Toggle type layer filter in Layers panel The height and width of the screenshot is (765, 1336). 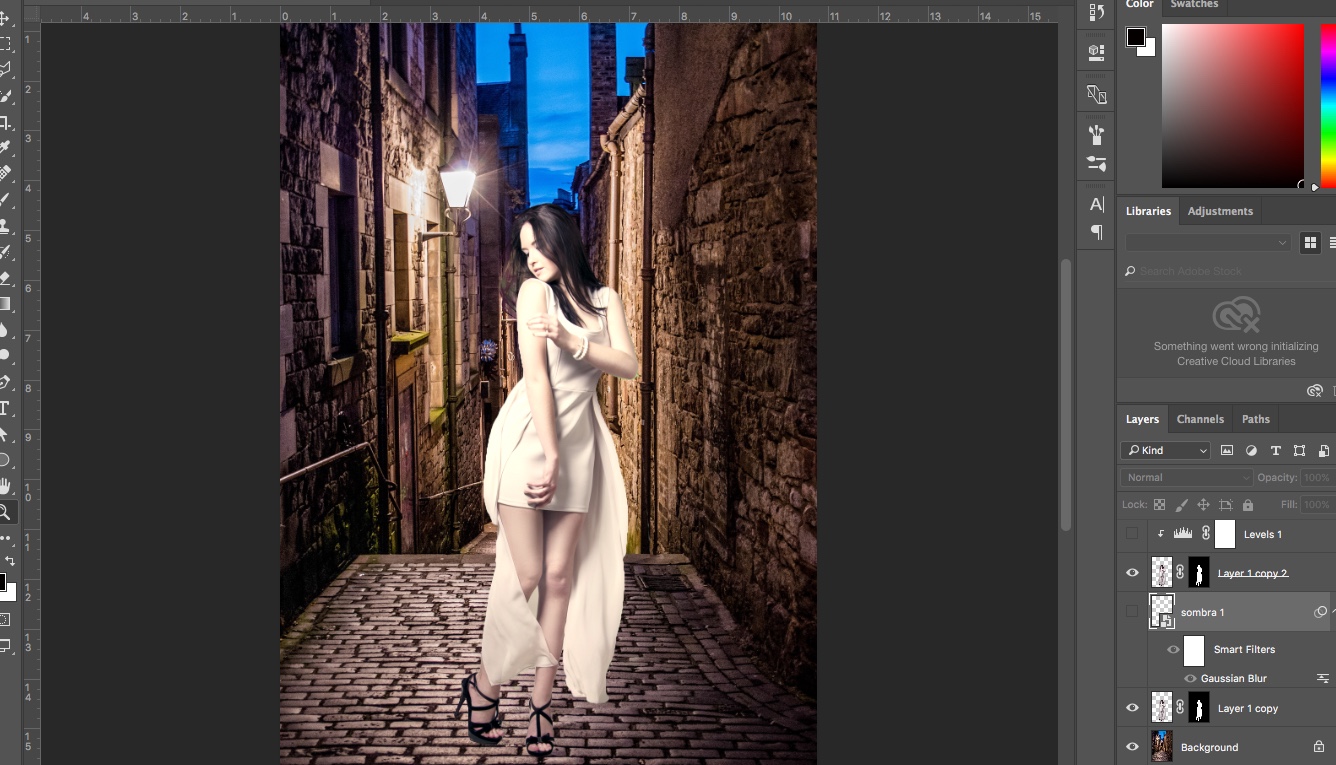[x=1275, y=450]
